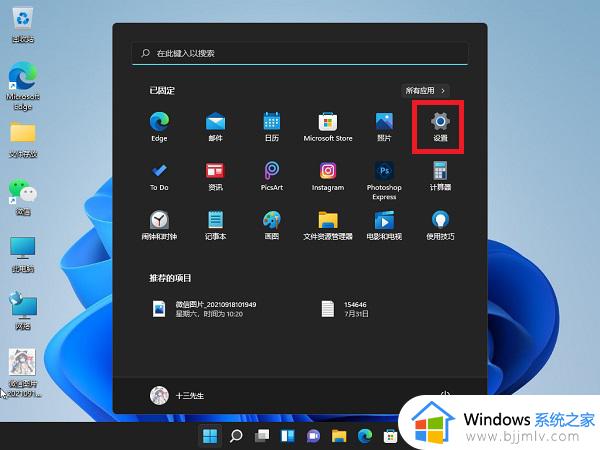
Task: Open Alarms & Clock (闹钟和时钟)
Action: coord(159,226)
